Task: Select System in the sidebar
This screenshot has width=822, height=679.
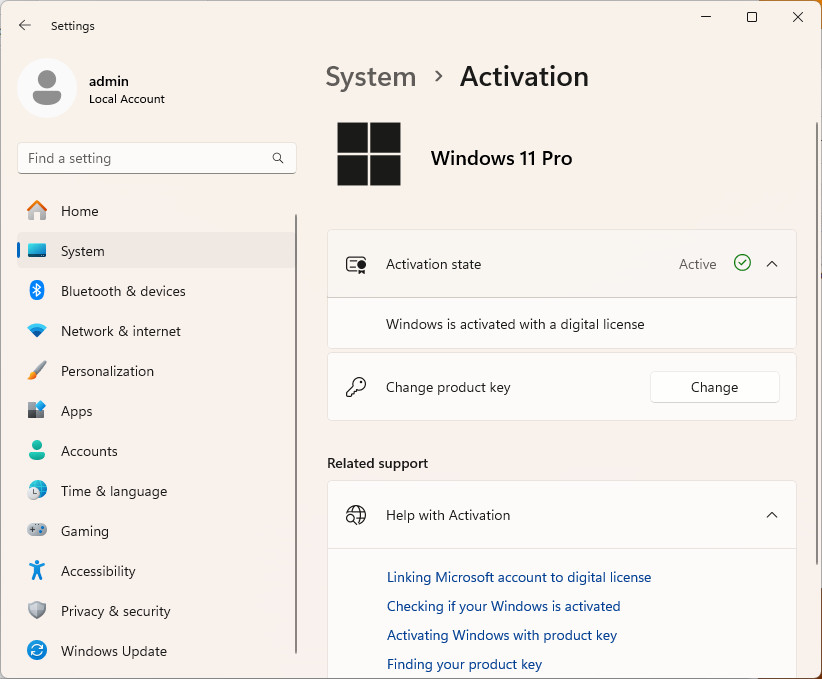Action: (x=156, y=251)
